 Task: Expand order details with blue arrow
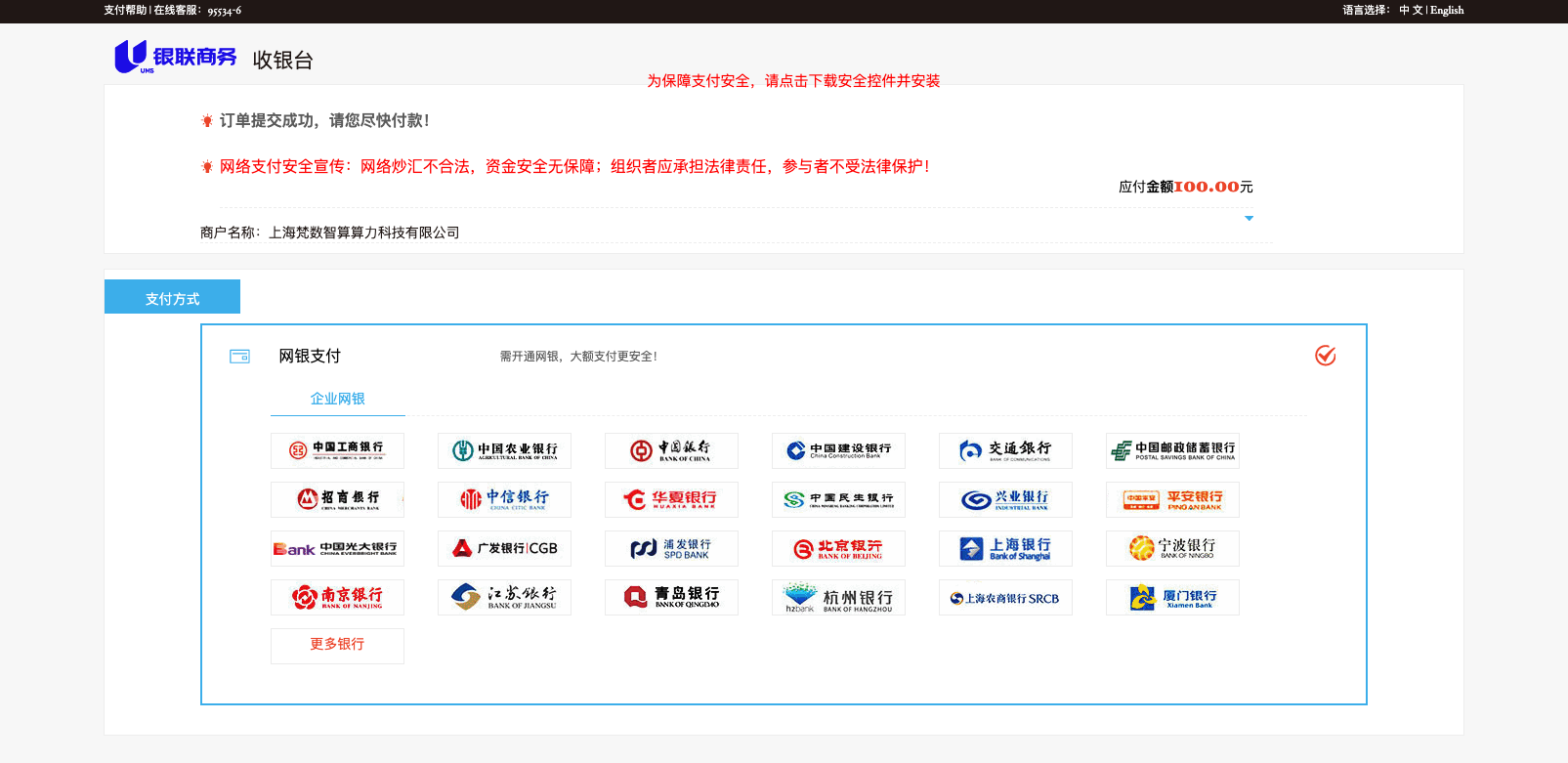[x=1249, y=218]
